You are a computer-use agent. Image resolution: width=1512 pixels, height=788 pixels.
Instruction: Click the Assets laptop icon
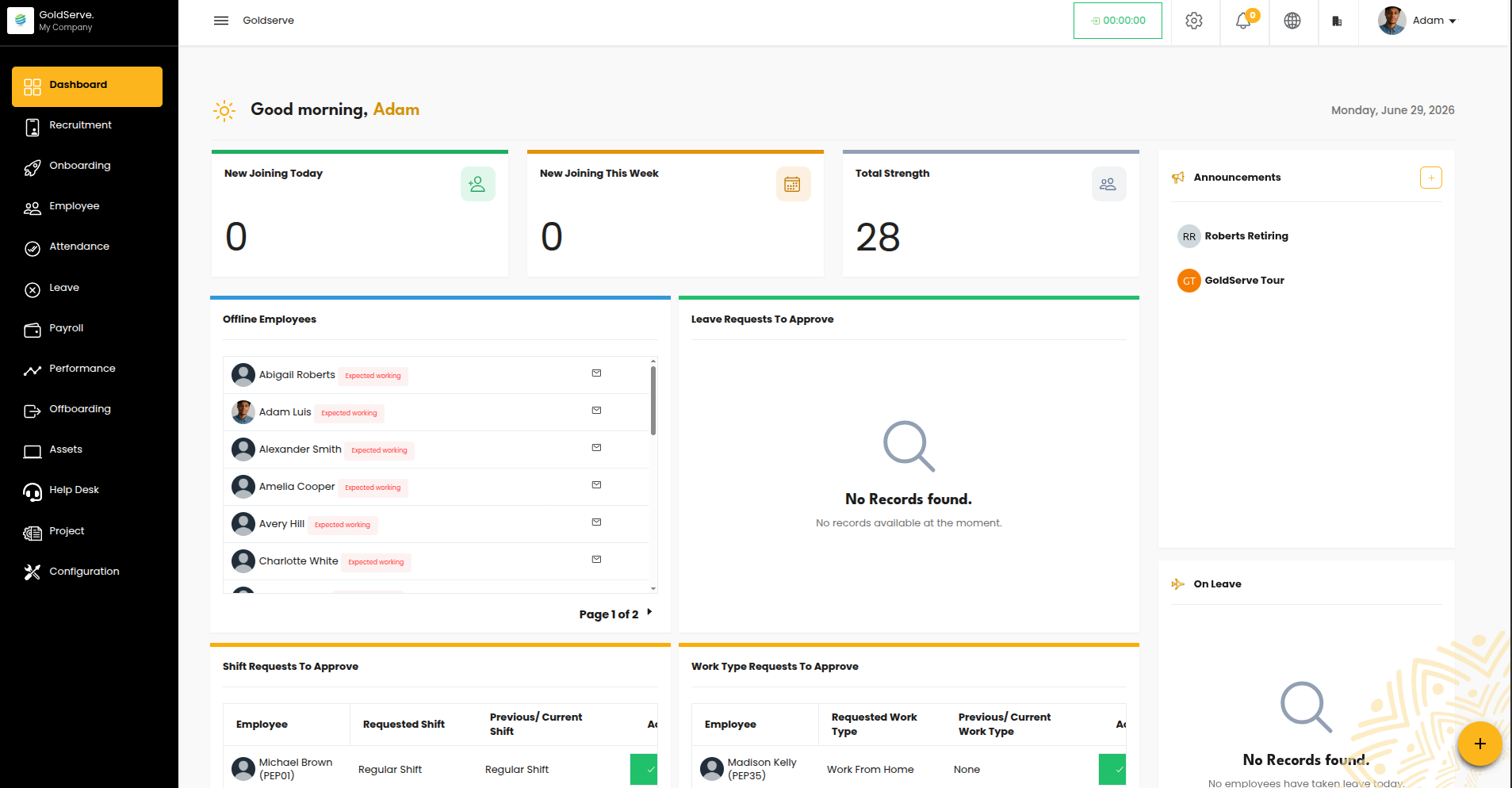click(33, 451)
